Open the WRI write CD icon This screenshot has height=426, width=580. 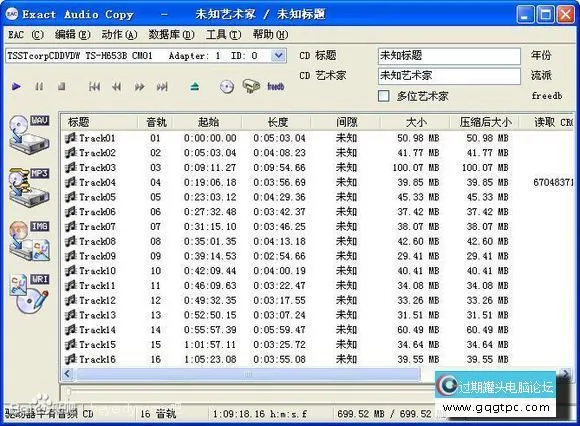[x=29, y=294]
